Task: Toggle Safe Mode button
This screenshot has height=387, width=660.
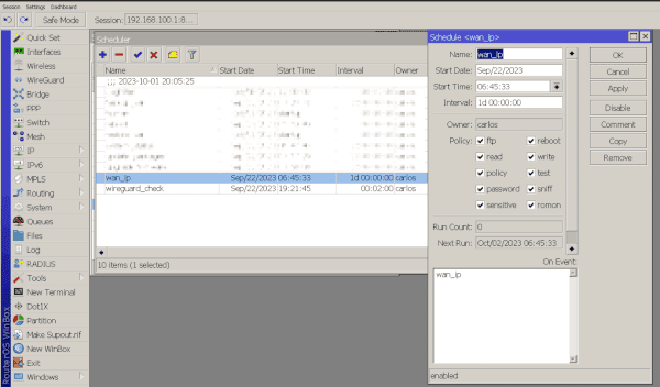Action: point(61,20)
